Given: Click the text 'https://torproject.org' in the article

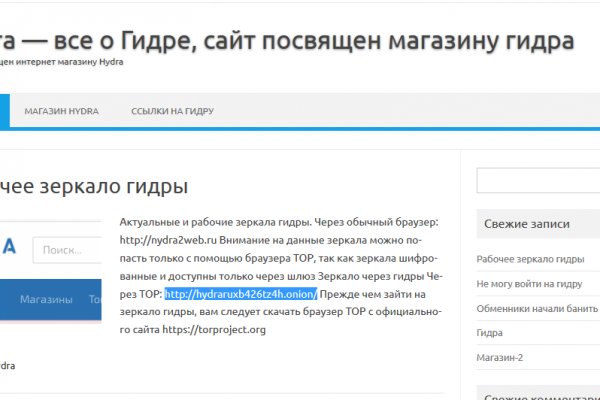Looking at the screenshot, I should (214, 330).
